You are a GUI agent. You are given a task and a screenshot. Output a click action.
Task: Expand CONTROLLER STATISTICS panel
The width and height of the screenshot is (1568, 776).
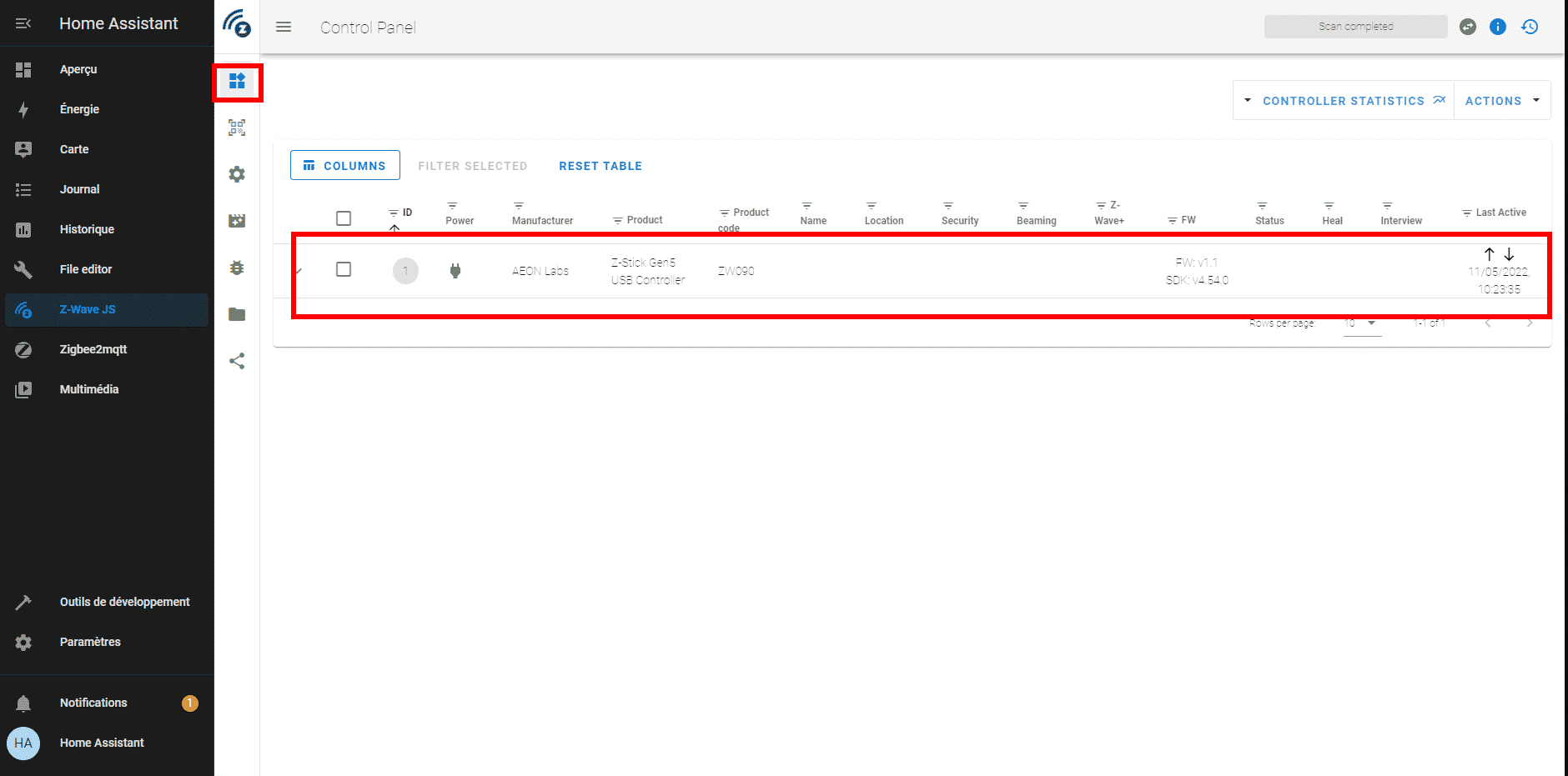tap(1344, 100)
